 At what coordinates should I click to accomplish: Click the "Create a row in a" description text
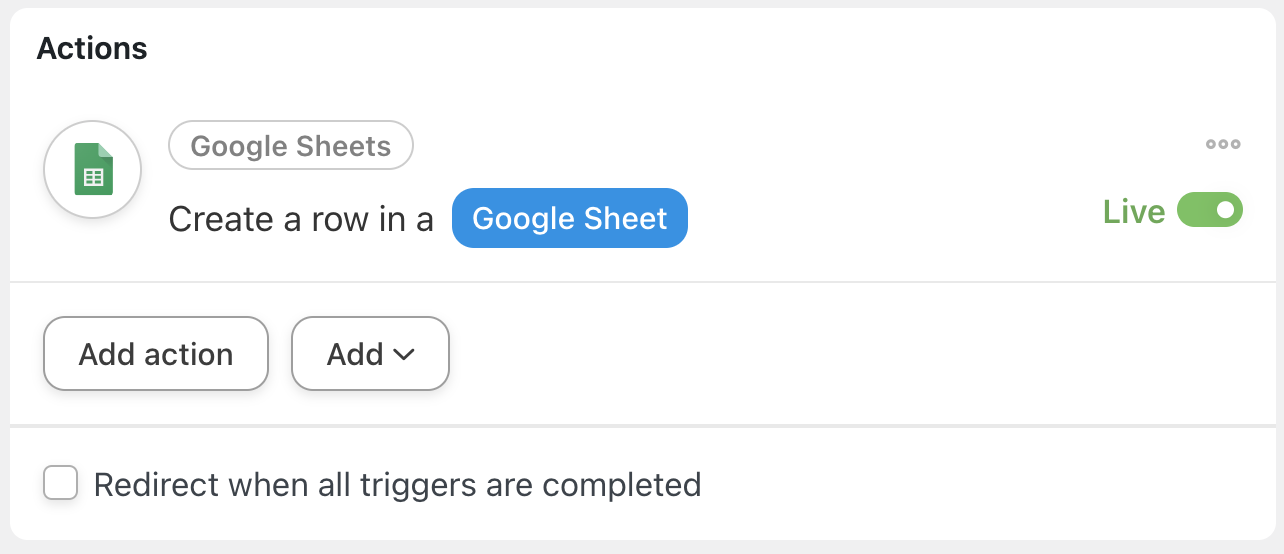pos(301,218)
